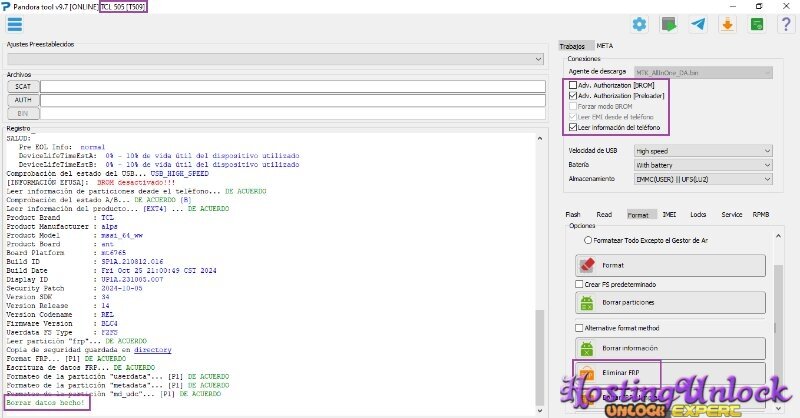Click the green play screen icon
800x418 pixels.
[x=669, y=24]
